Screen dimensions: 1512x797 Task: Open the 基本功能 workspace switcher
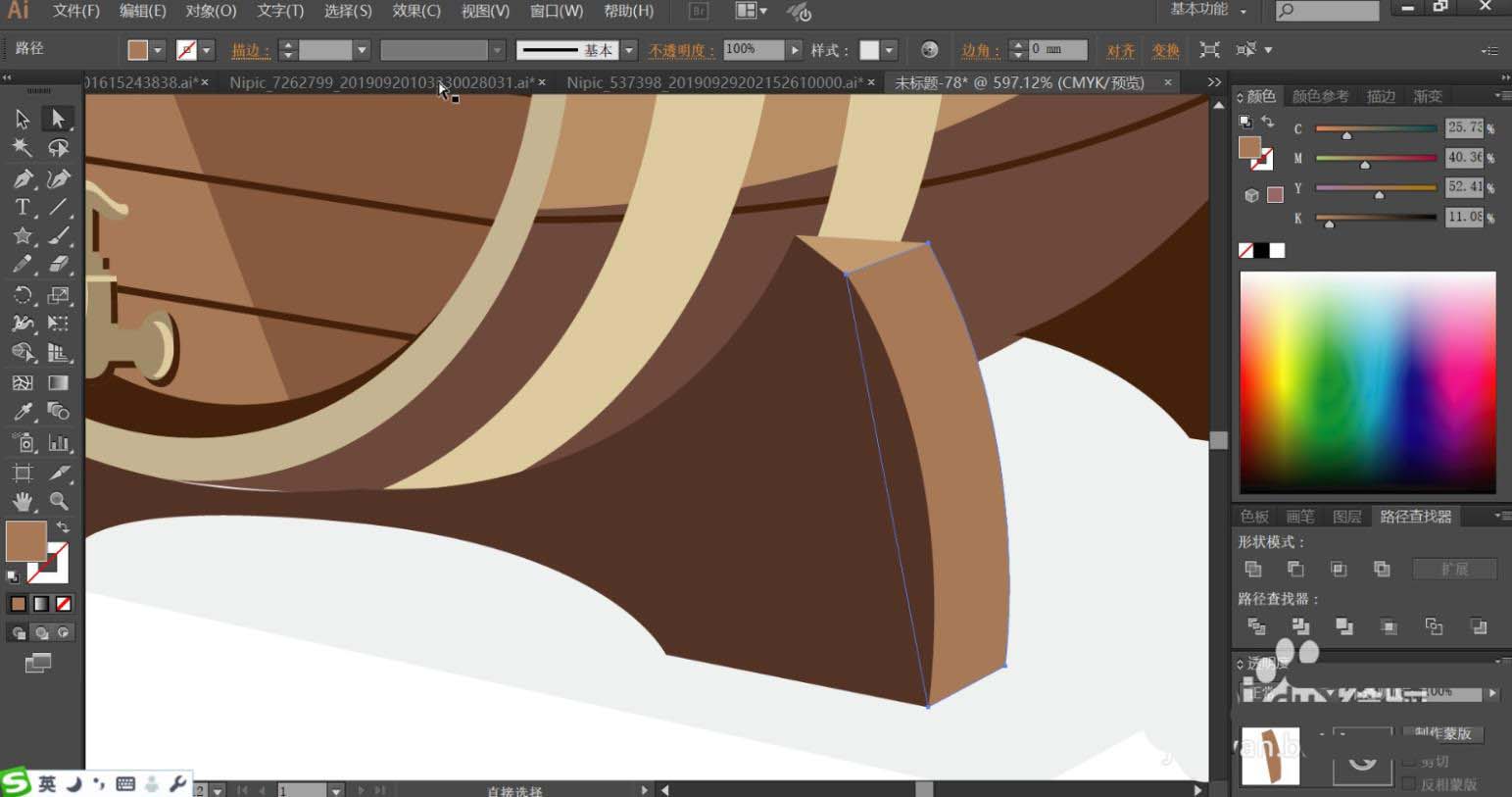click(1209, 10)
